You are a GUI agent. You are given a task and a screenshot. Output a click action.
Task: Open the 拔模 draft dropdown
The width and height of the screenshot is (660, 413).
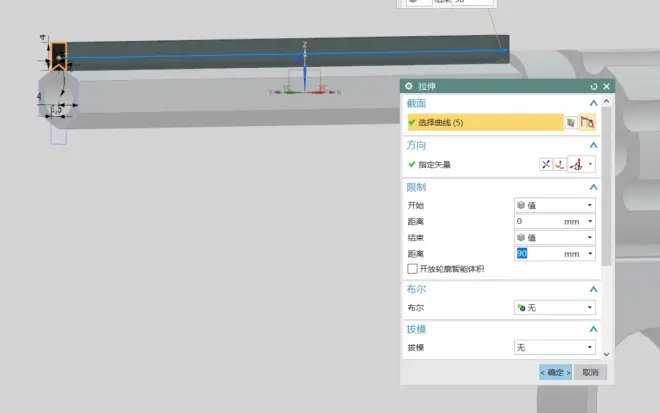(555, 348)
